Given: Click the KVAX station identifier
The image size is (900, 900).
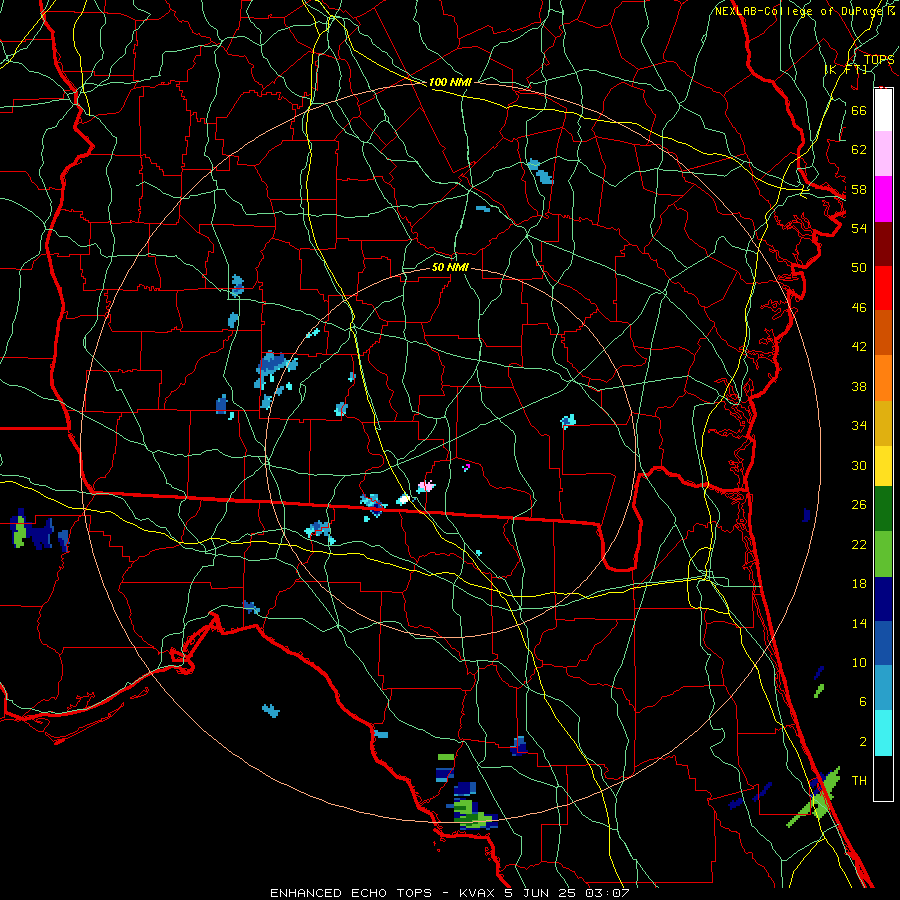Looking at the screenshot, I should point(478,893).
